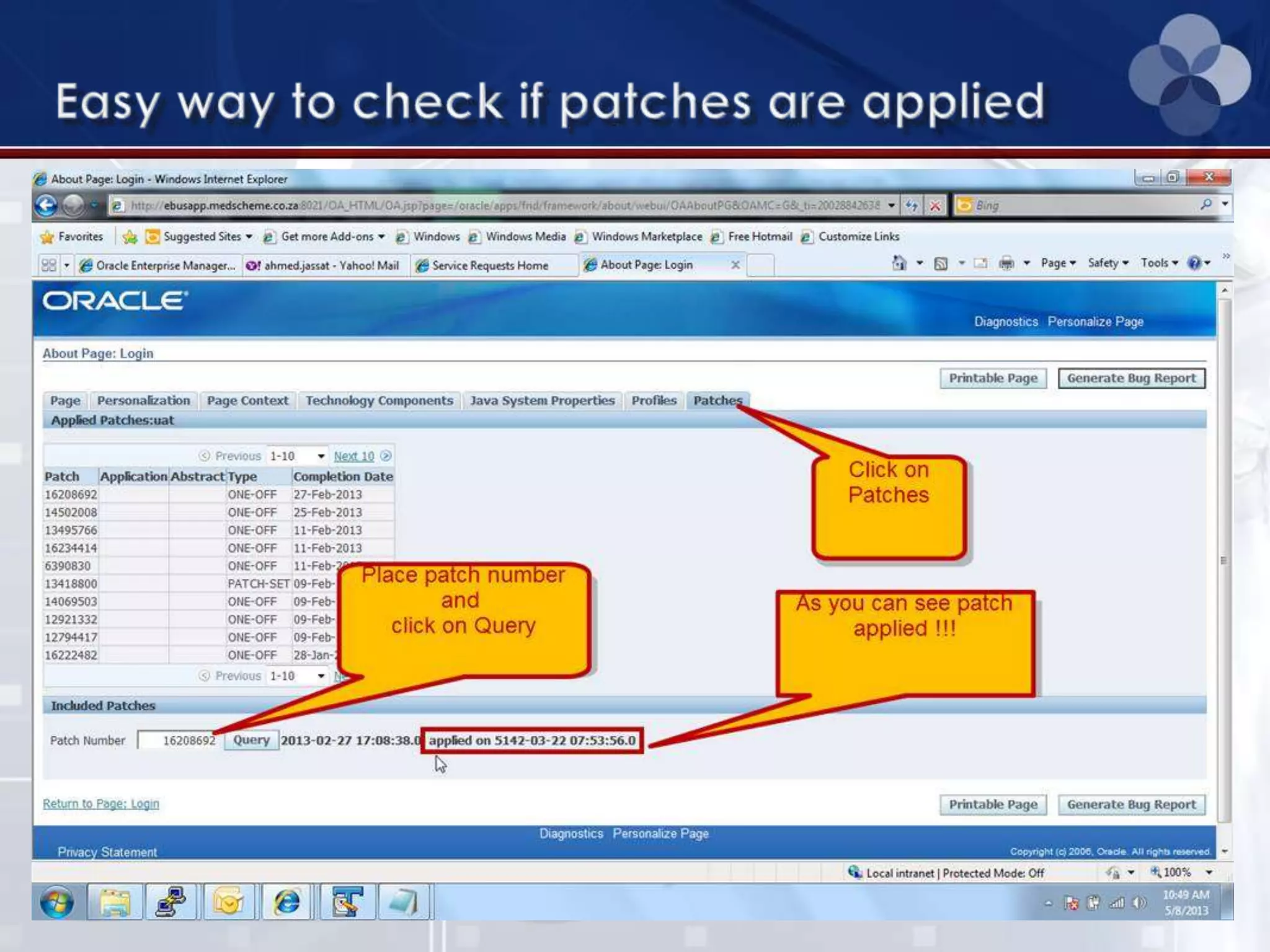Click the browser Back arrow button
Viewport: 1270px width, 952px height.
[47, 205]
